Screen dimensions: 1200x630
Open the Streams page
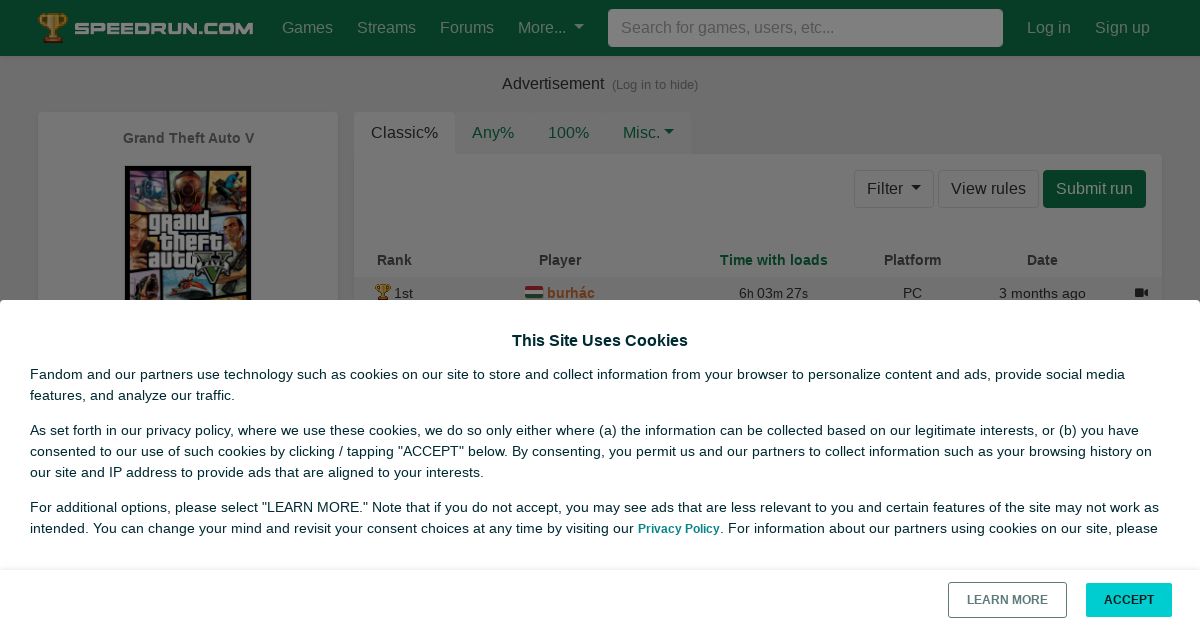(x=386, y=28)
